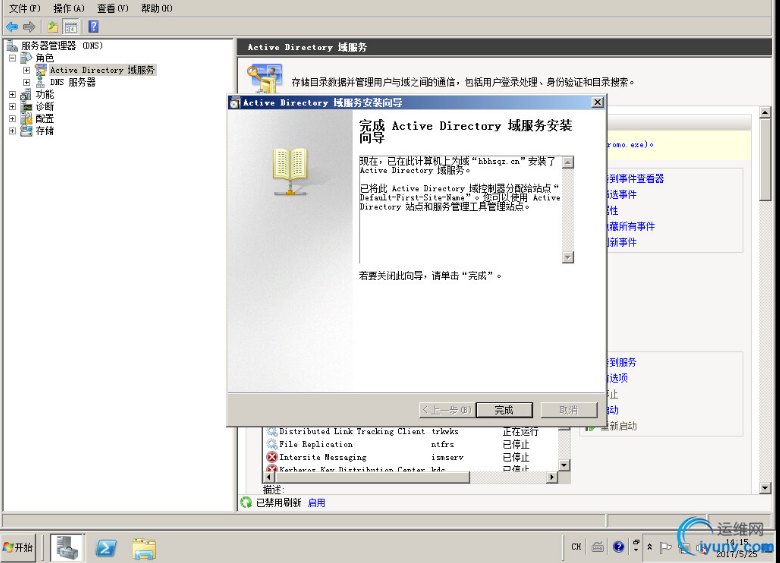Click the green refresh icon beside 已禁用刷新
The width and height of the screenshot is (780, 563).
click(246, 502)
